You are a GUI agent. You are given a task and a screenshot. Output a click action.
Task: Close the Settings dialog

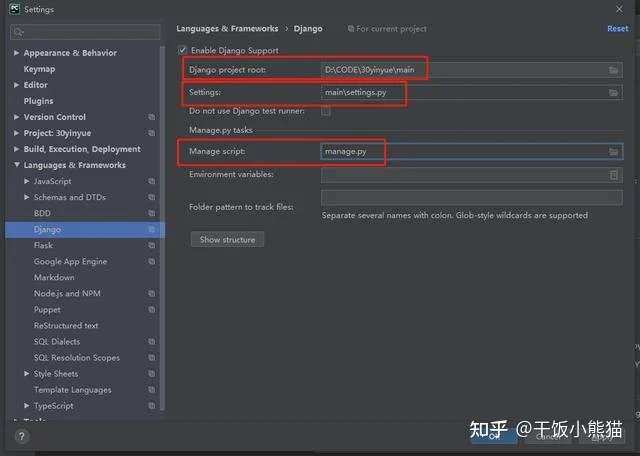(x=619, y=9)
